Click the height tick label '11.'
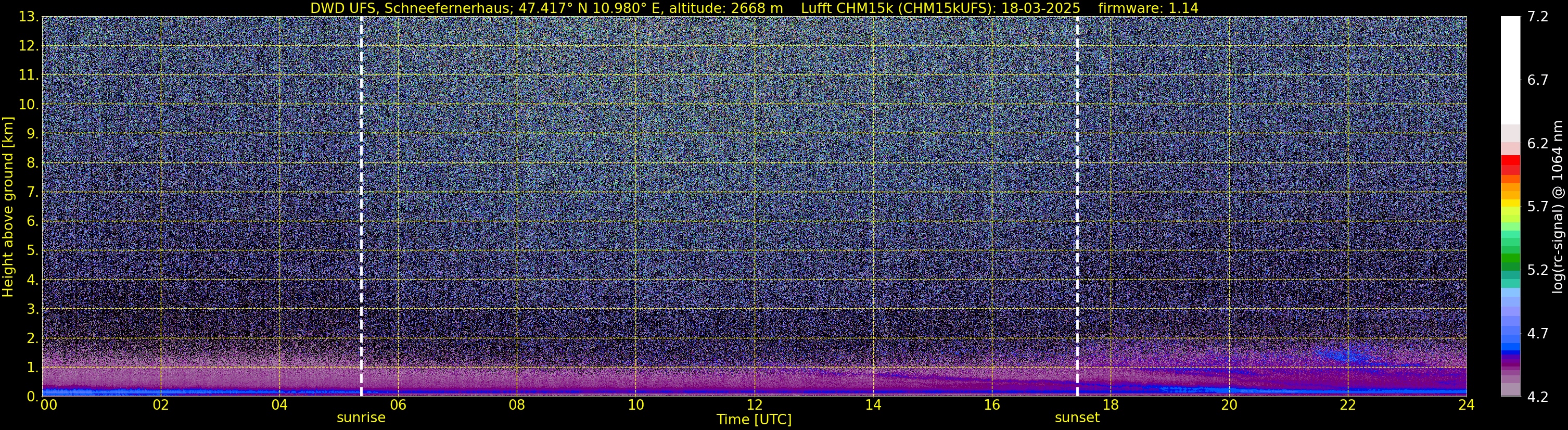1568x430 pixels. pyautogui.click(x=29, y=75)
